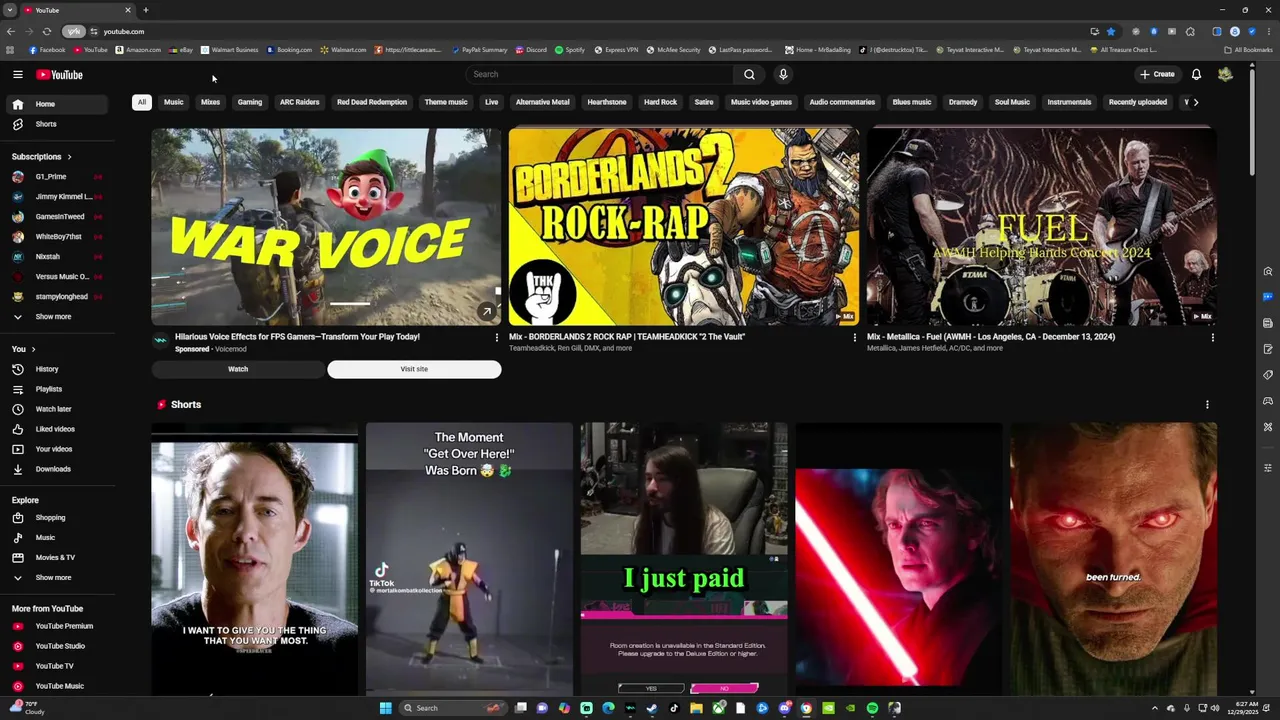Expand the You section header
Screen dimensions: 1280x720
23,349
